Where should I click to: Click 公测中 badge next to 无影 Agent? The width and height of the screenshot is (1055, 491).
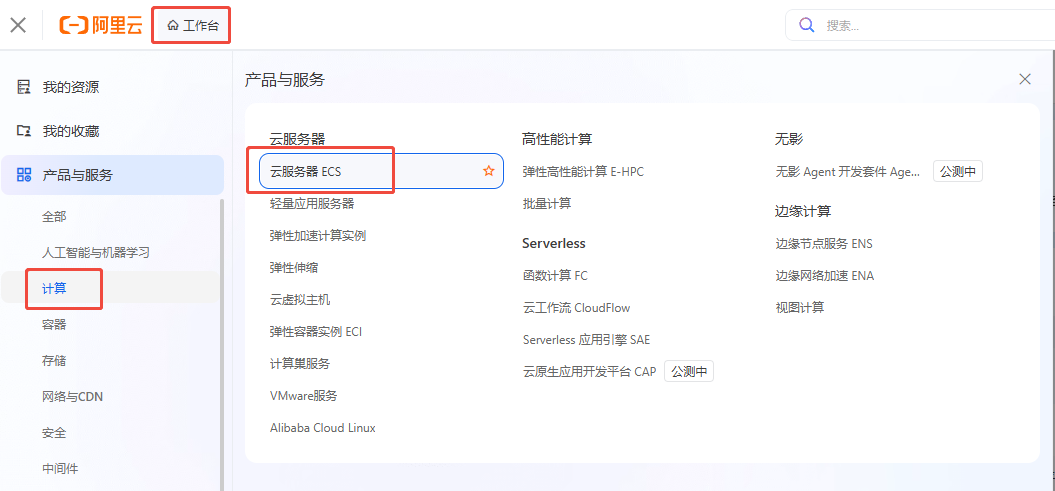coord(957,172)
